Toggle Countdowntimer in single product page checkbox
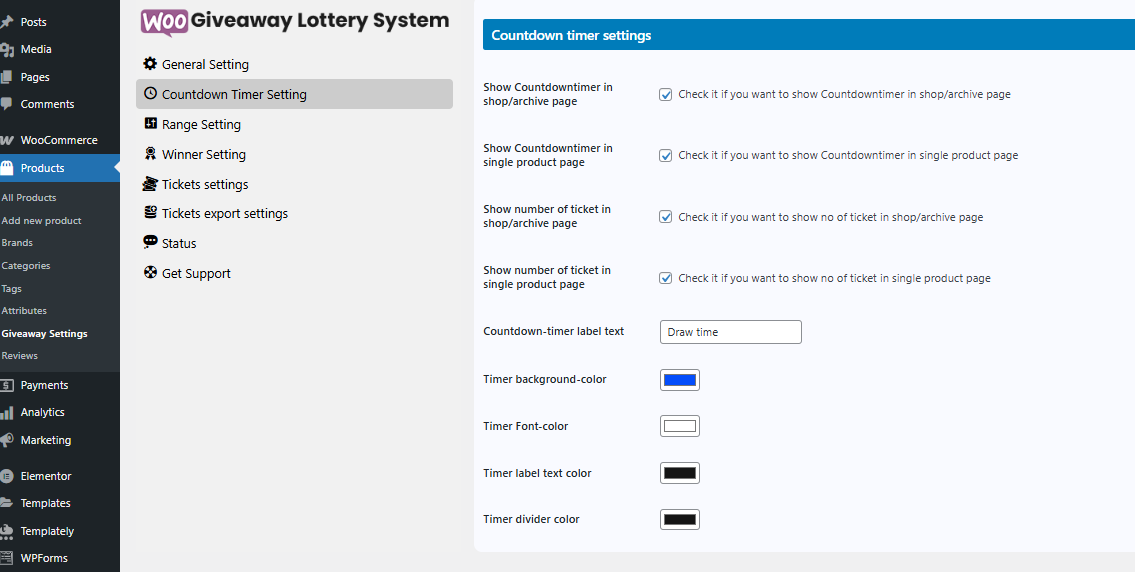The height and width of the screenshot is (572, 1135). click(x=665, y=156)
